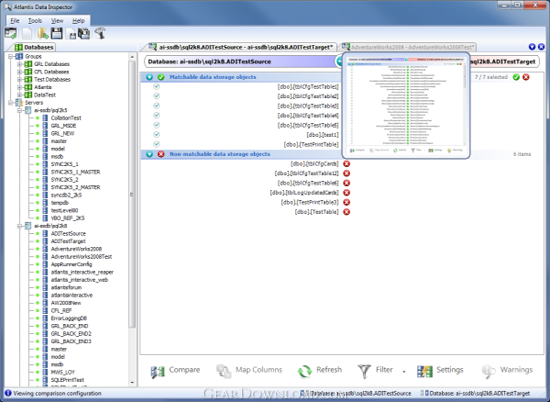The height and width of the screenshot is (402, 550).
Task: Toggle checkbox for [dbo].[tblCfgTestTable2]
Action: [x=156, y=96]
